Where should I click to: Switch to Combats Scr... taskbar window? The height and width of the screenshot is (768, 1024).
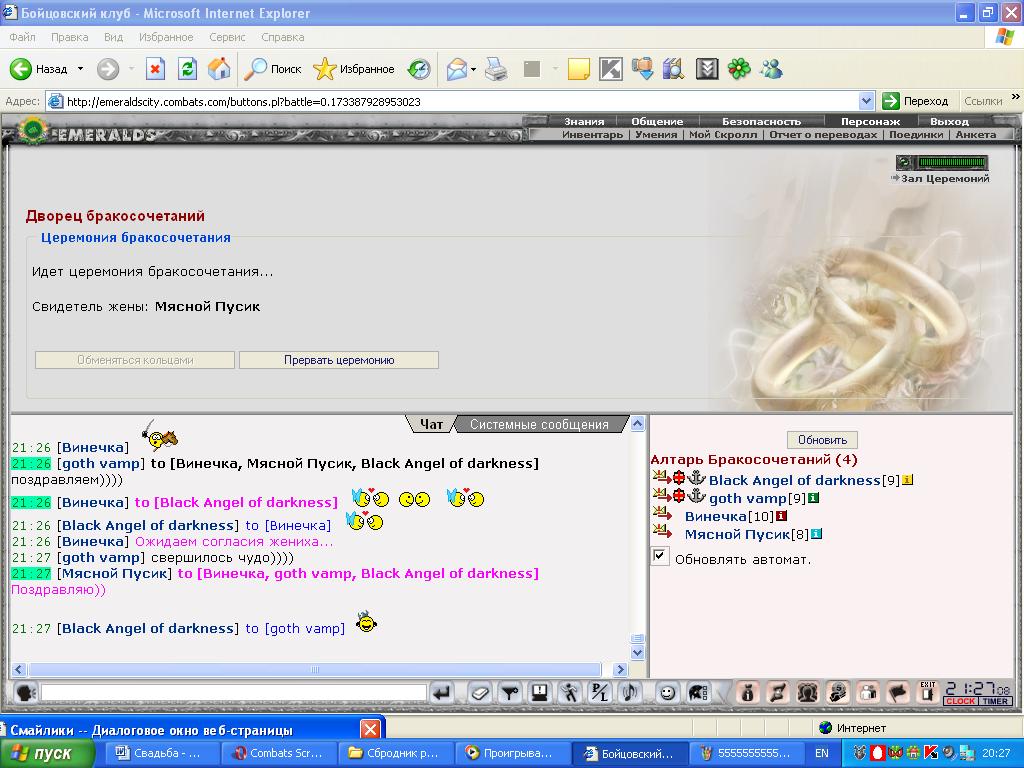point(280,753)
